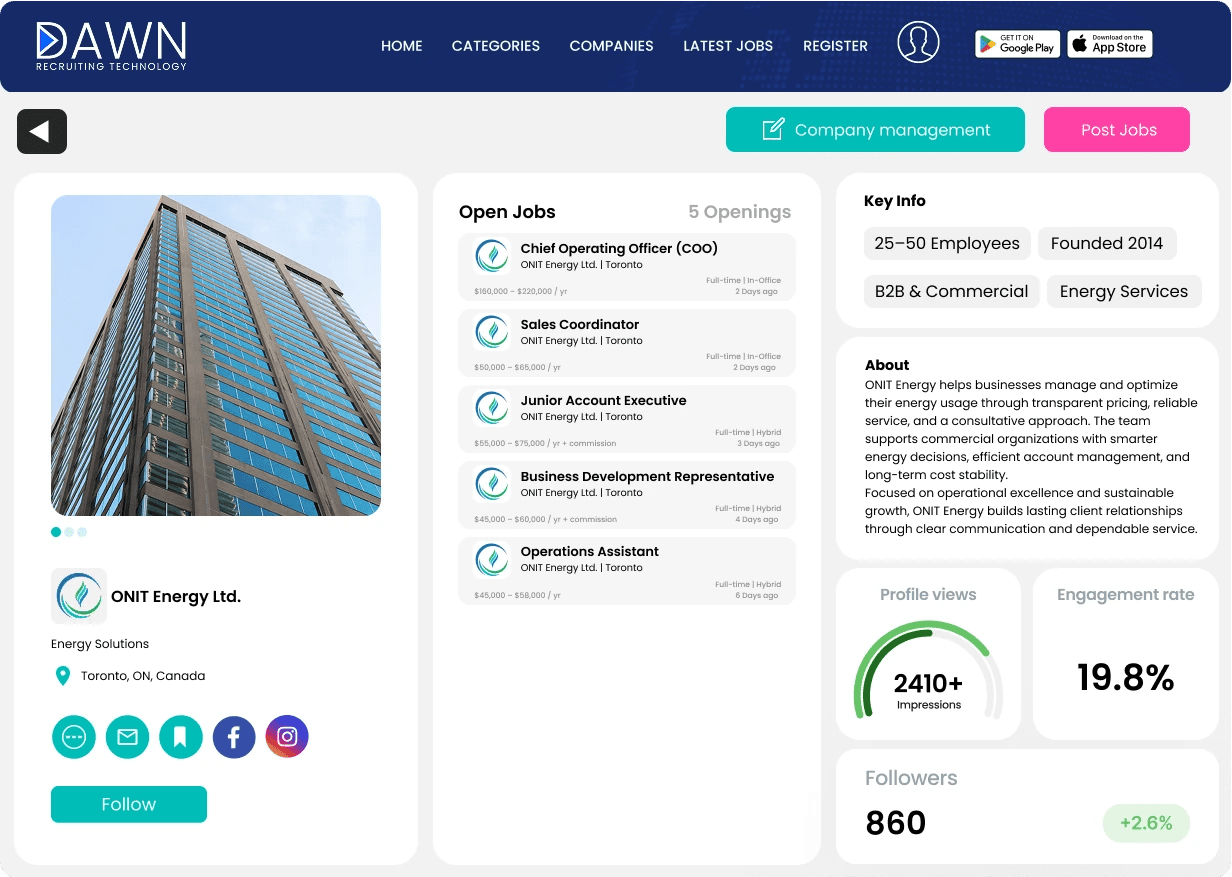Viewport: 1232px width, 877px height.
Task: Click the DAWN Recruiting Technology logo
Action: (x=111, y=46)
